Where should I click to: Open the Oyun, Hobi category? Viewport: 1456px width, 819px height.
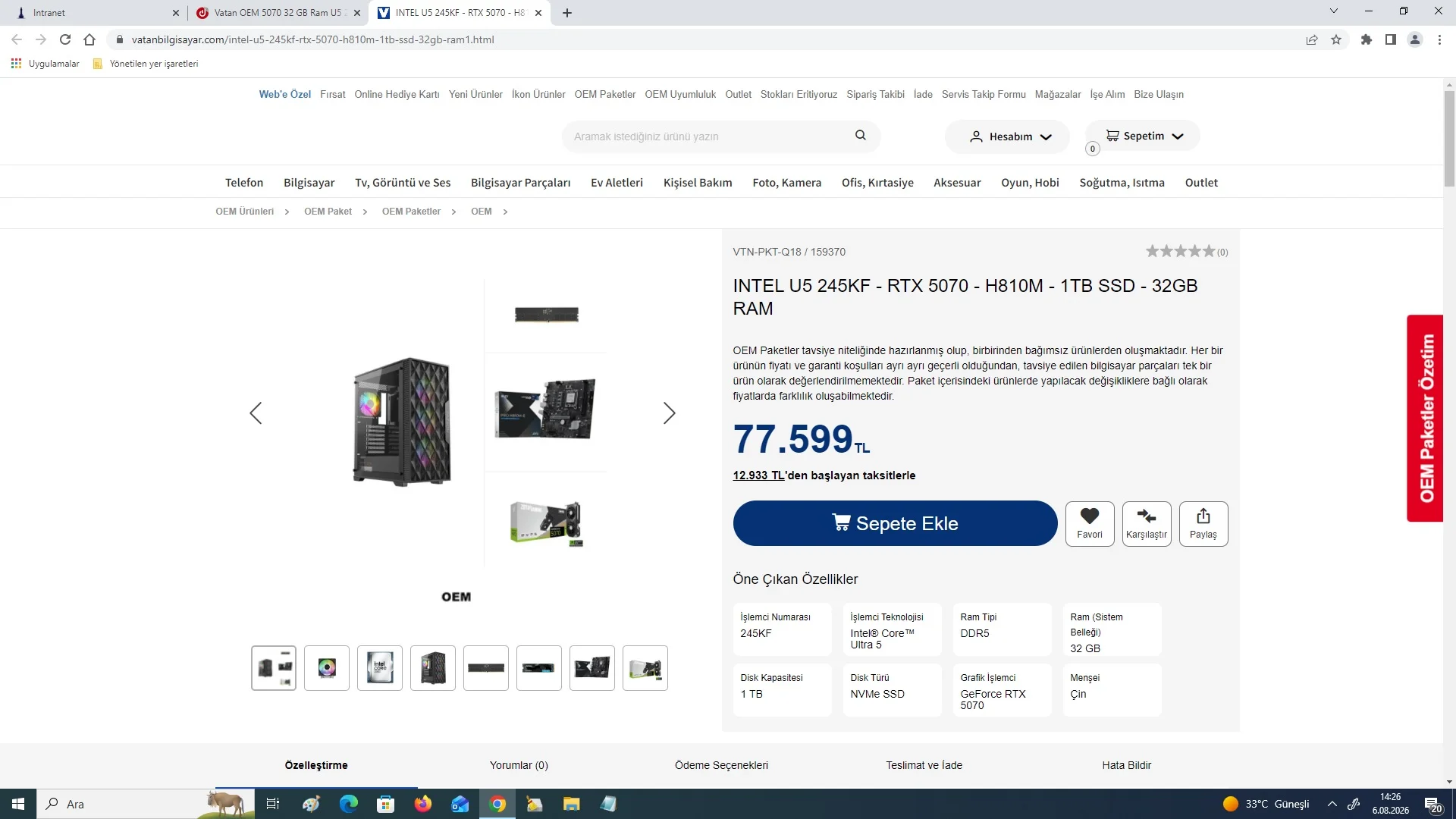1030,183
